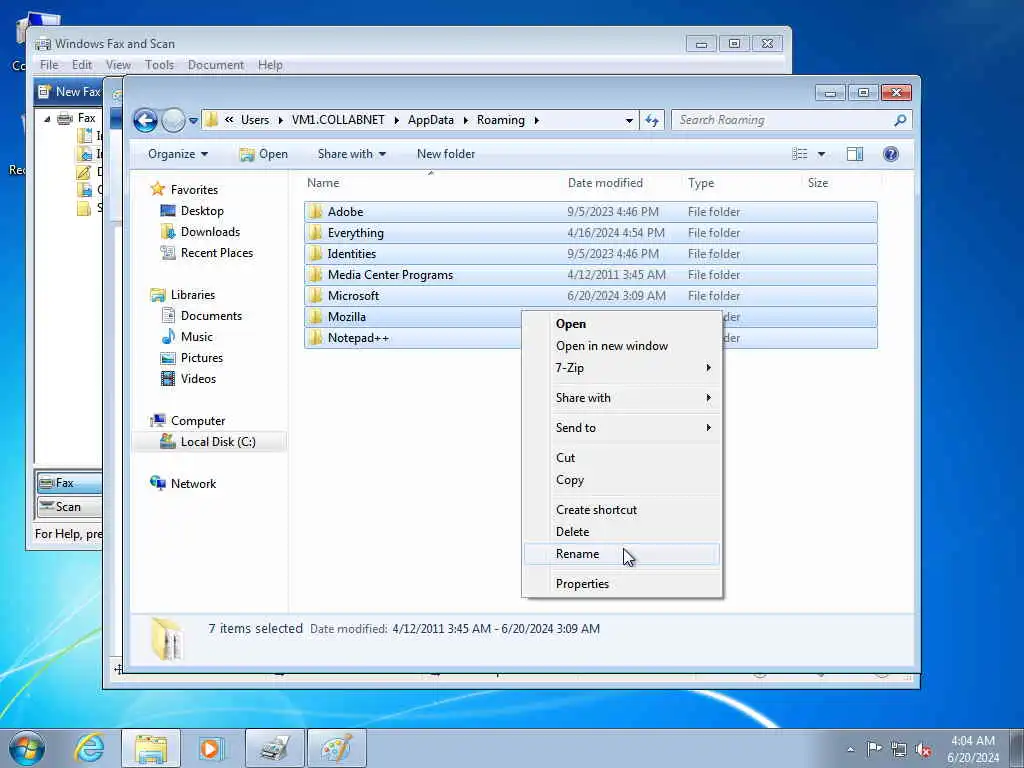Choose Copy in the context menu

pyautogui.click(x=622, y=480)
